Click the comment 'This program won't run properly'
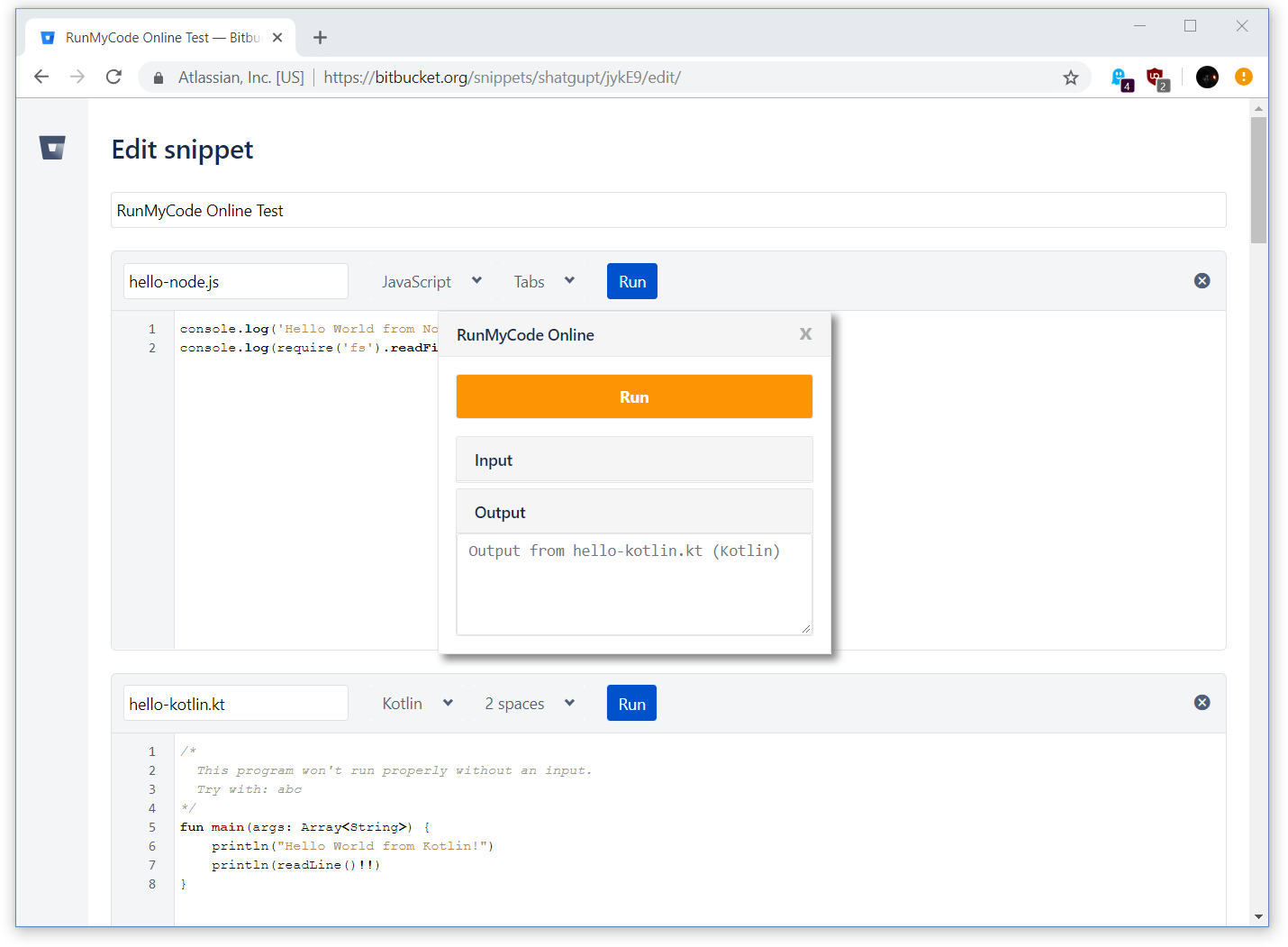This screenshot has width=1288, height=947. (395, 770)
